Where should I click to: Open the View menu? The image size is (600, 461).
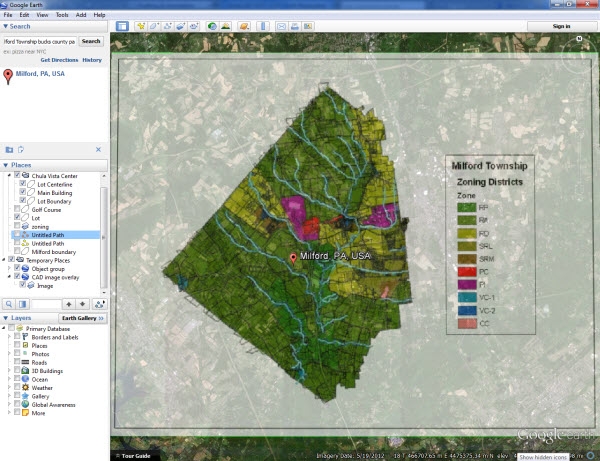tap(42, 15)
